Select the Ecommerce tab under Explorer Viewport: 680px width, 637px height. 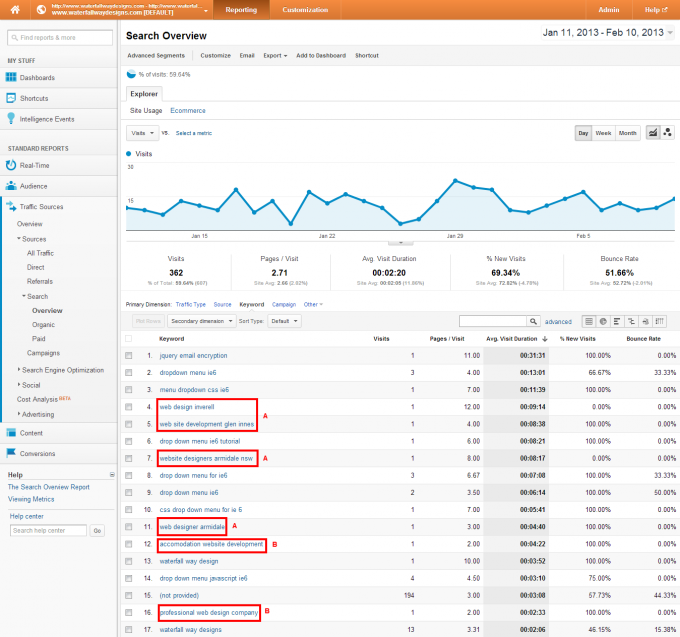tap(188, 109)
